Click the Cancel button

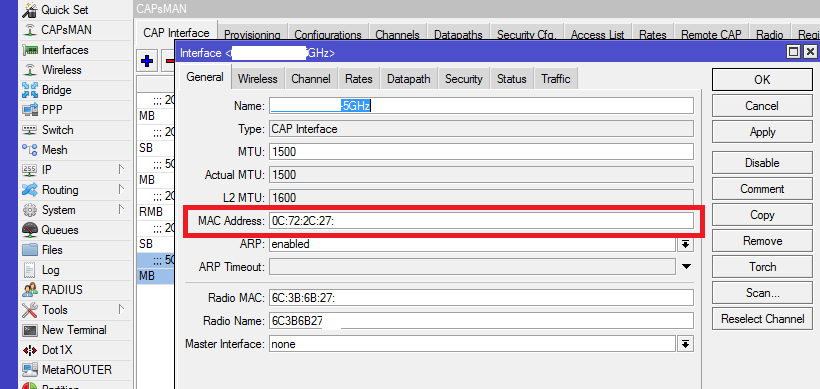762,106
